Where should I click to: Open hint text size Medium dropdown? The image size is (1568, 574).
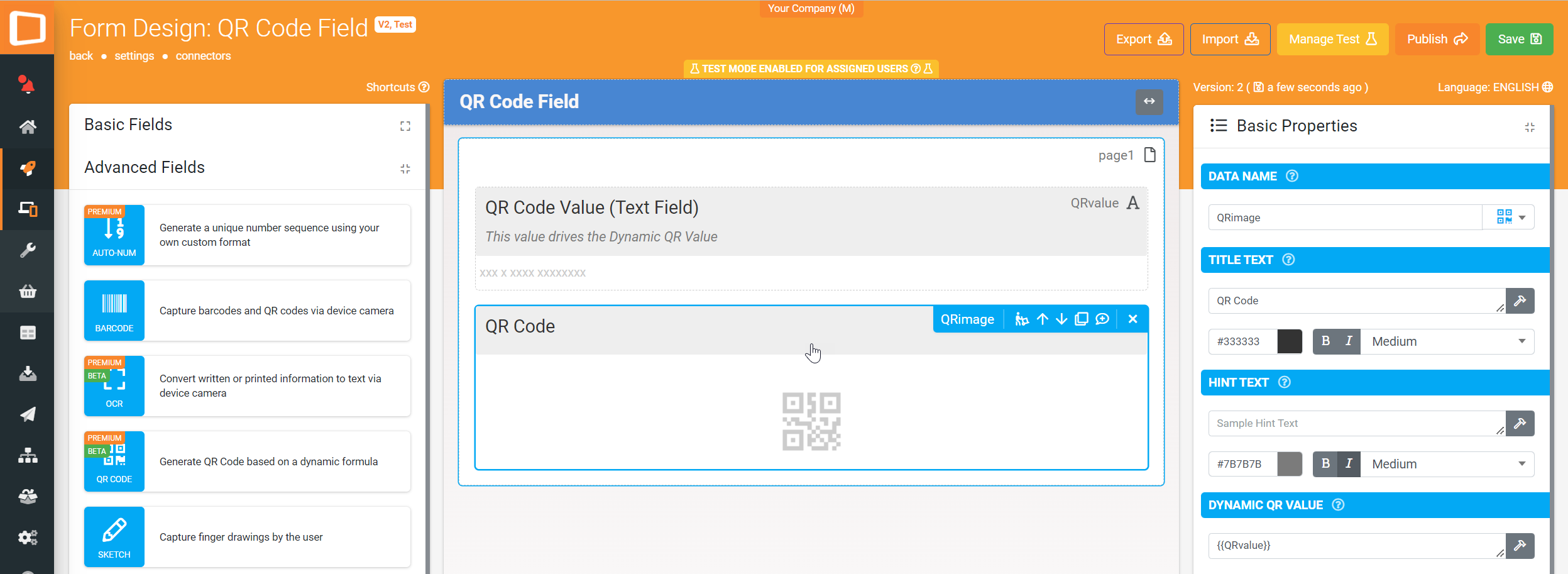point(1447,464)
